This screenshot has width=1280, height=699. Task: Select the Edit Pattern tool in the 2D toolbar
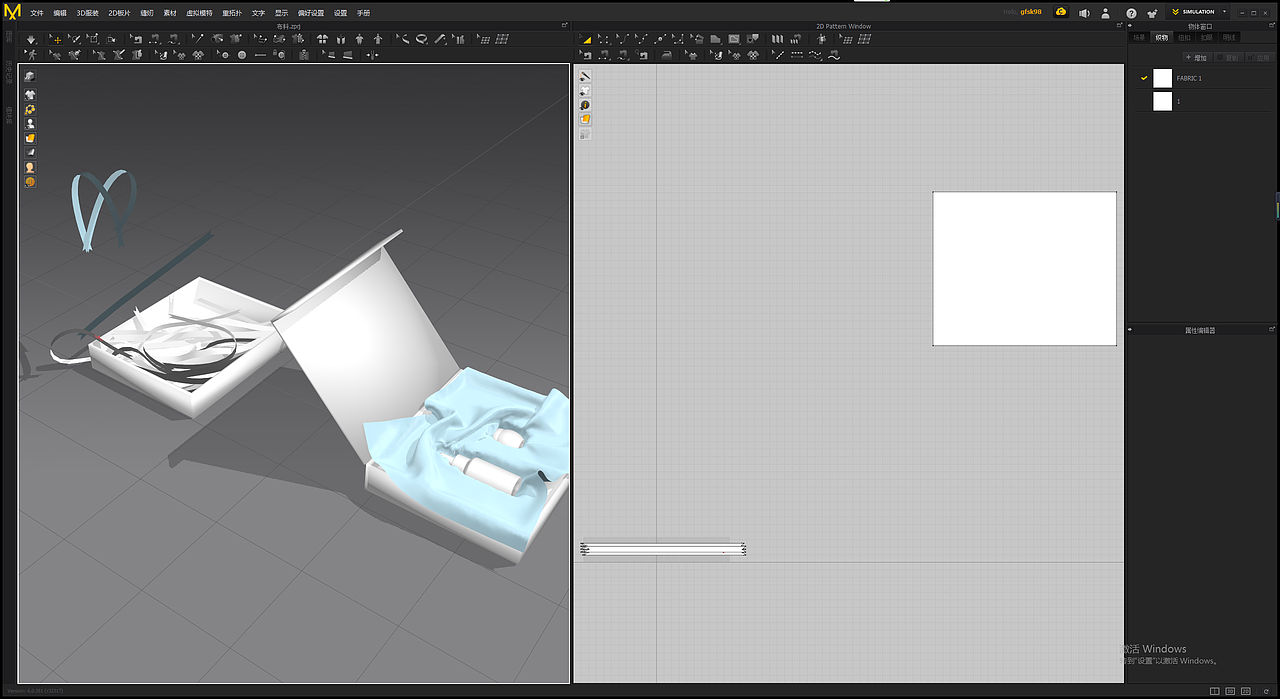[x=605, y=39]
